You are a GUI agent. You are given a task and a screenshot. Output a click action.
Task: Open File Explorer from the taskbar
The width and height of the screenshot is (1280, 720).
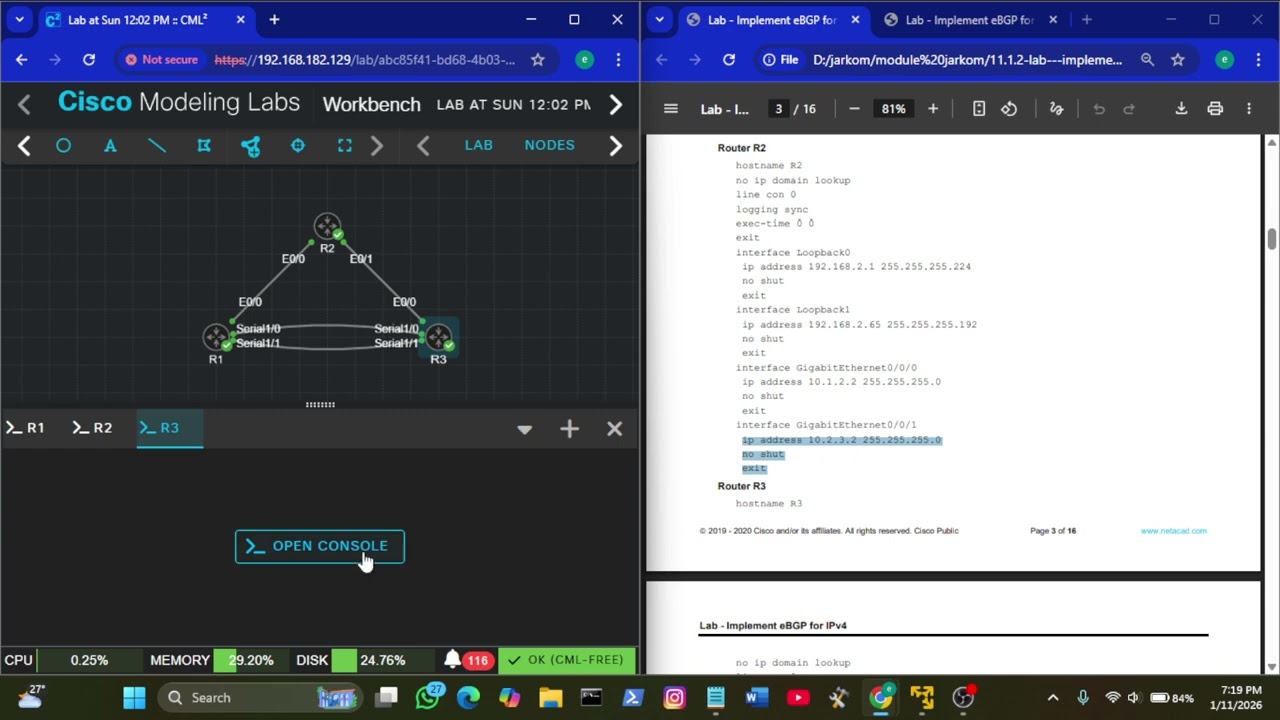(551, 698)
